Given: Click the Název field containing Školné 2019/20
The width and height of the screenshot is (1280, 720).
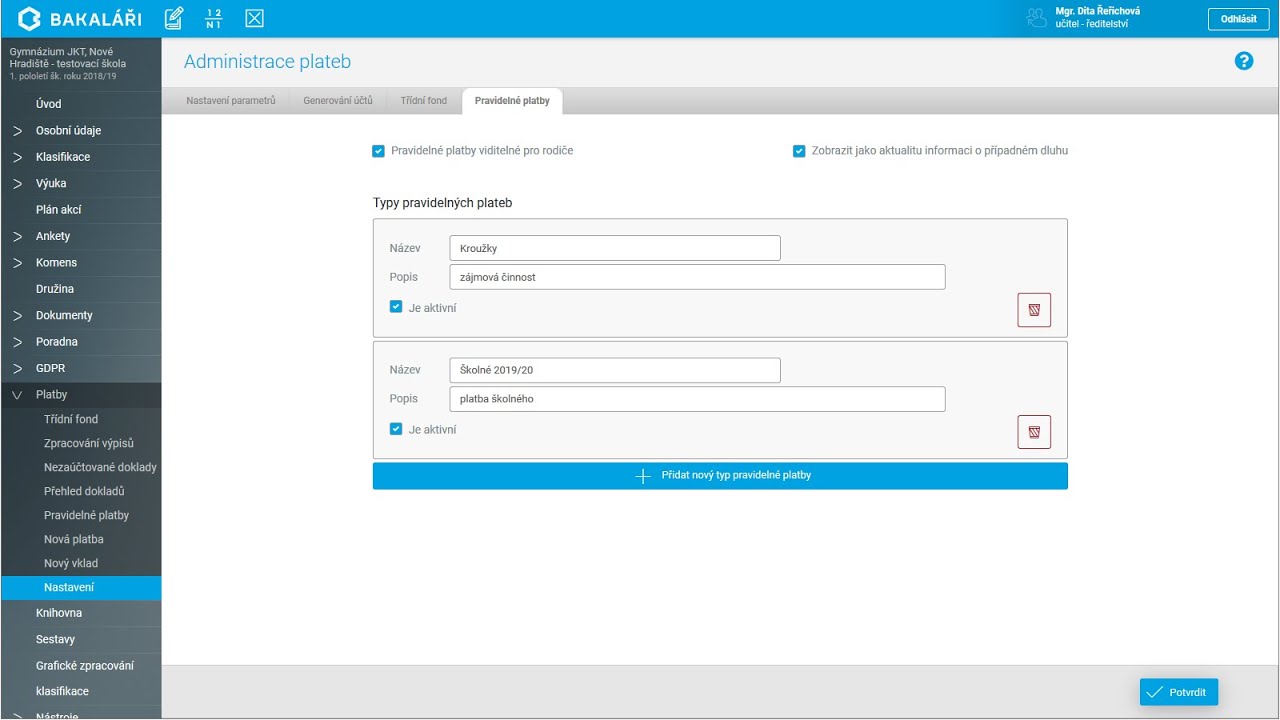Looking at the screenshot, I should pyautogui.click(x=615, y=370).
